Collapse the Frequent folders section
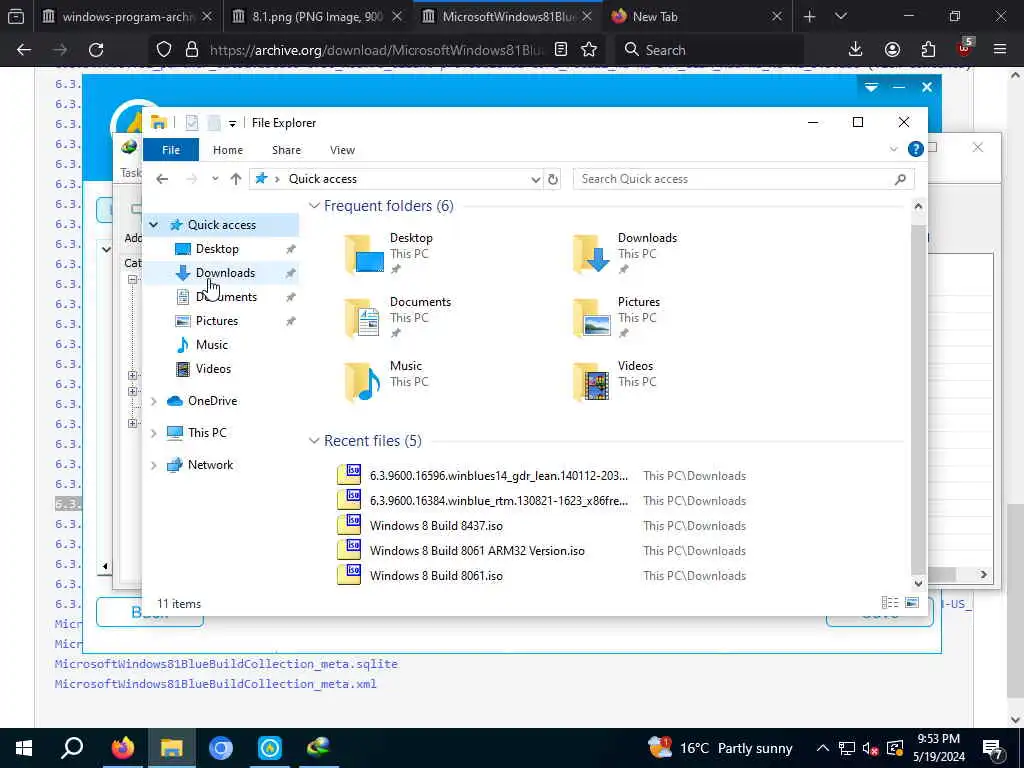 tap(314, 206)
